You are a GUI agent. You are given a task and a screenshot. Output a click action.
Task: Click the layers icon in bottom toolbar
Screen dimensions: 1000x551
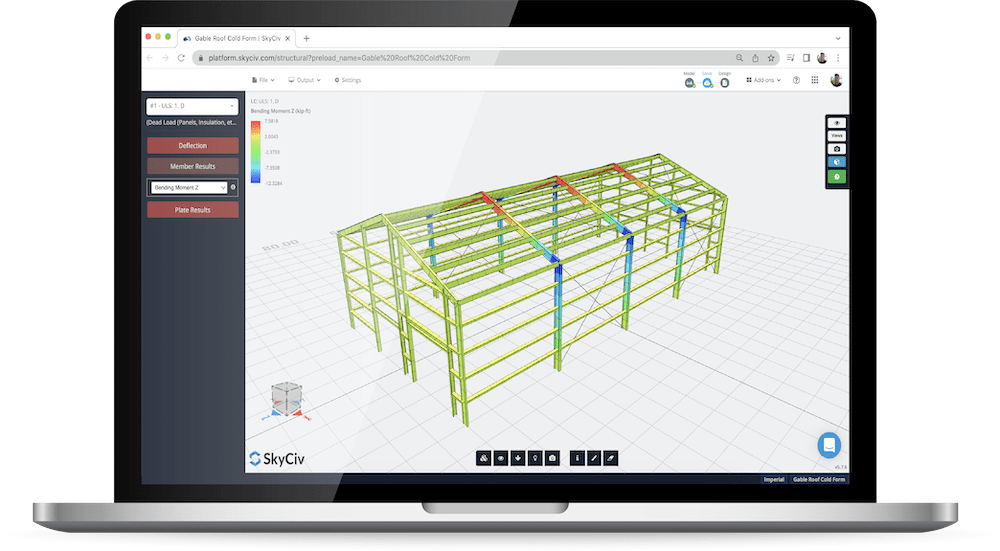click(483, 458)
